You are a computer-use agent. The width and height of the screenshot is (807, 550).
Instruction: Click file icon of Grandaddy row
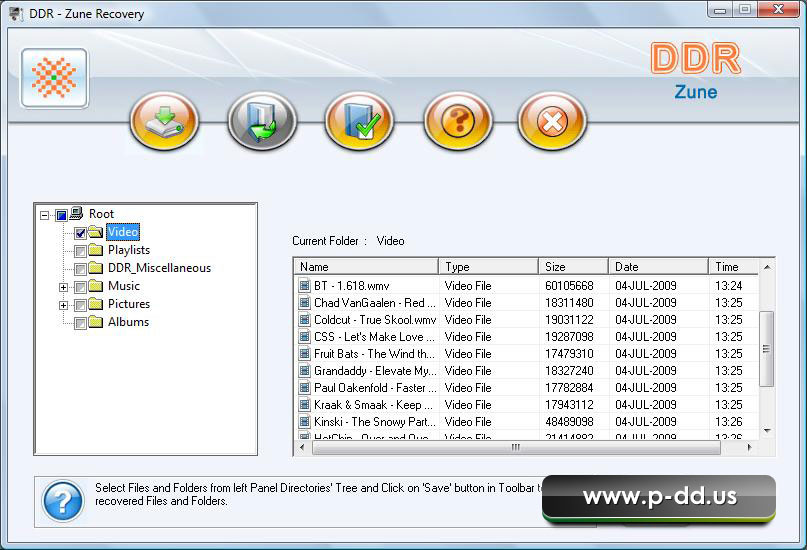tap(305, 370)
